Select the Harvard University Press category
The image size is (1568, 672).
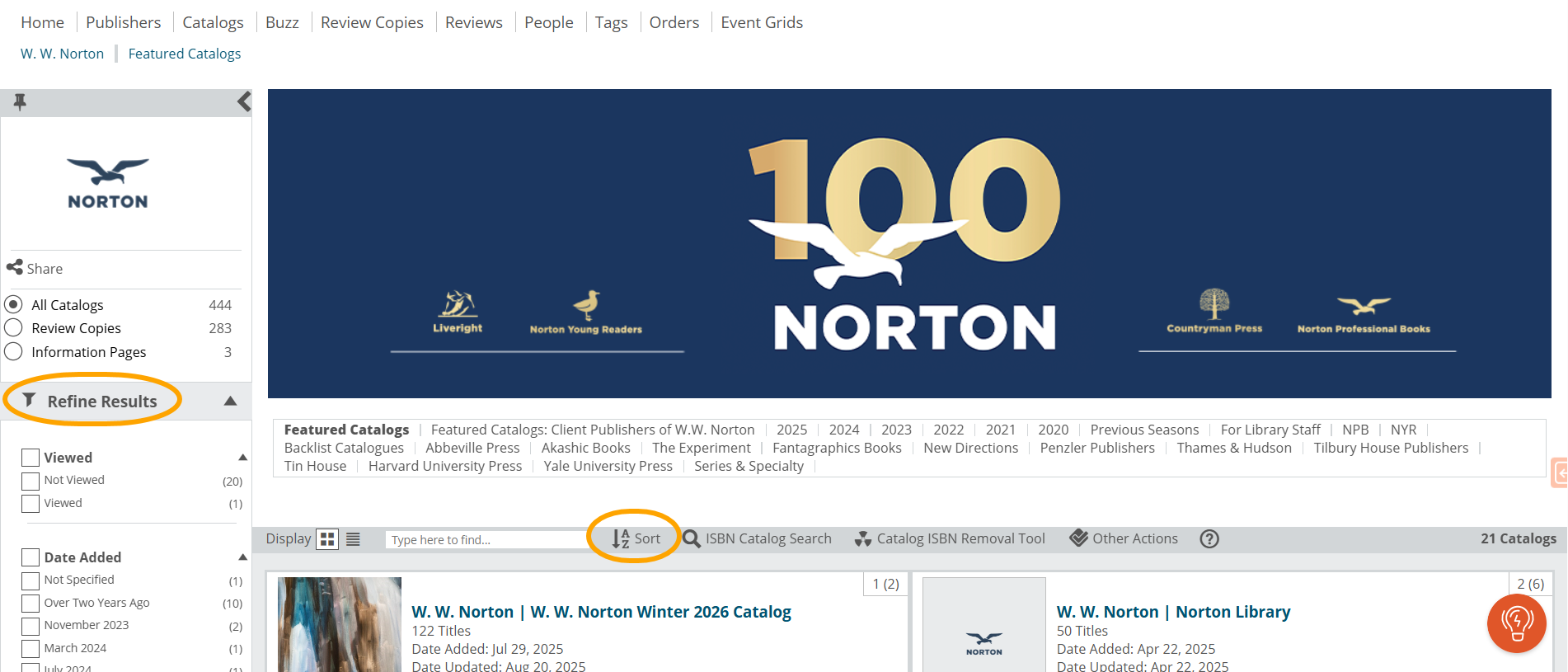click(x=445, y=466)
